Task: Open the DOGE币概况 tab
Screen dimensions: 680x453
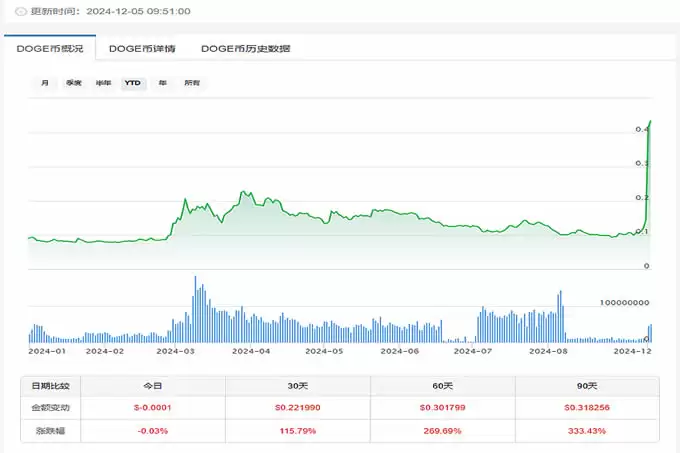Action: [x=50, y=48]
